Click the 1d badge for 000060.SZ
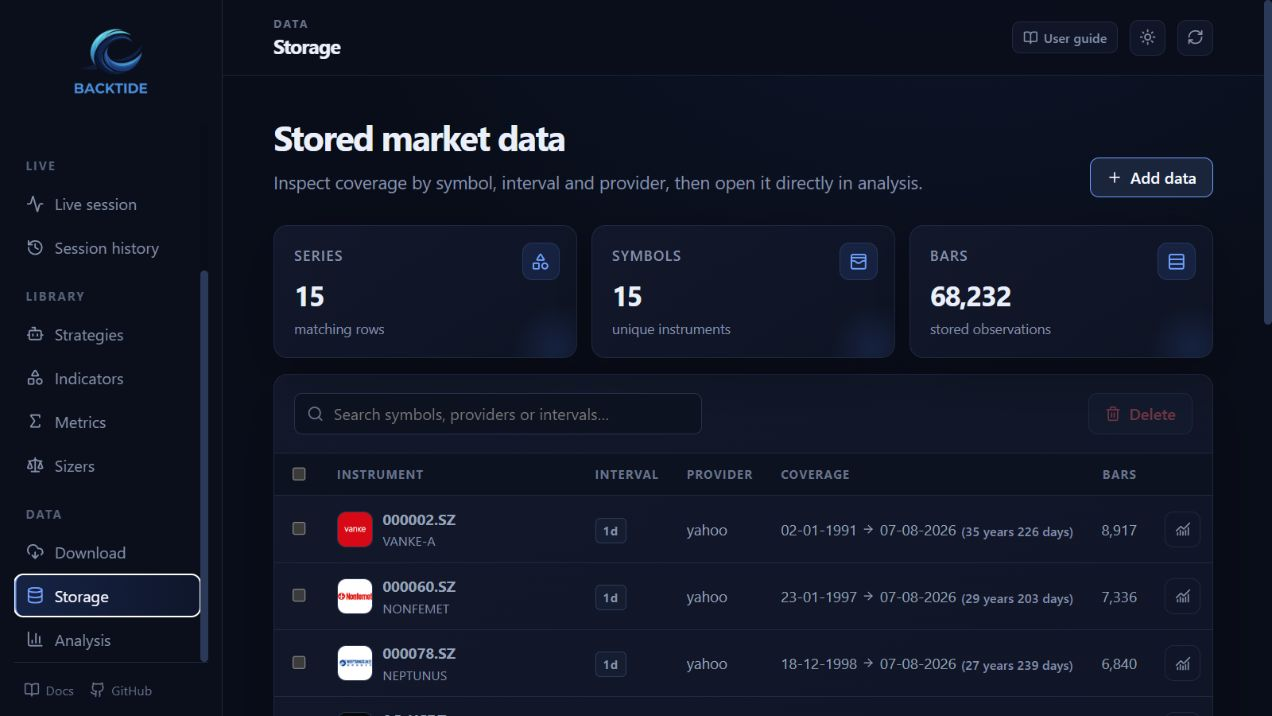Image resolution: width=1272 pixels, height=716 pixels. pyautogui.click(x=610, y=598)
